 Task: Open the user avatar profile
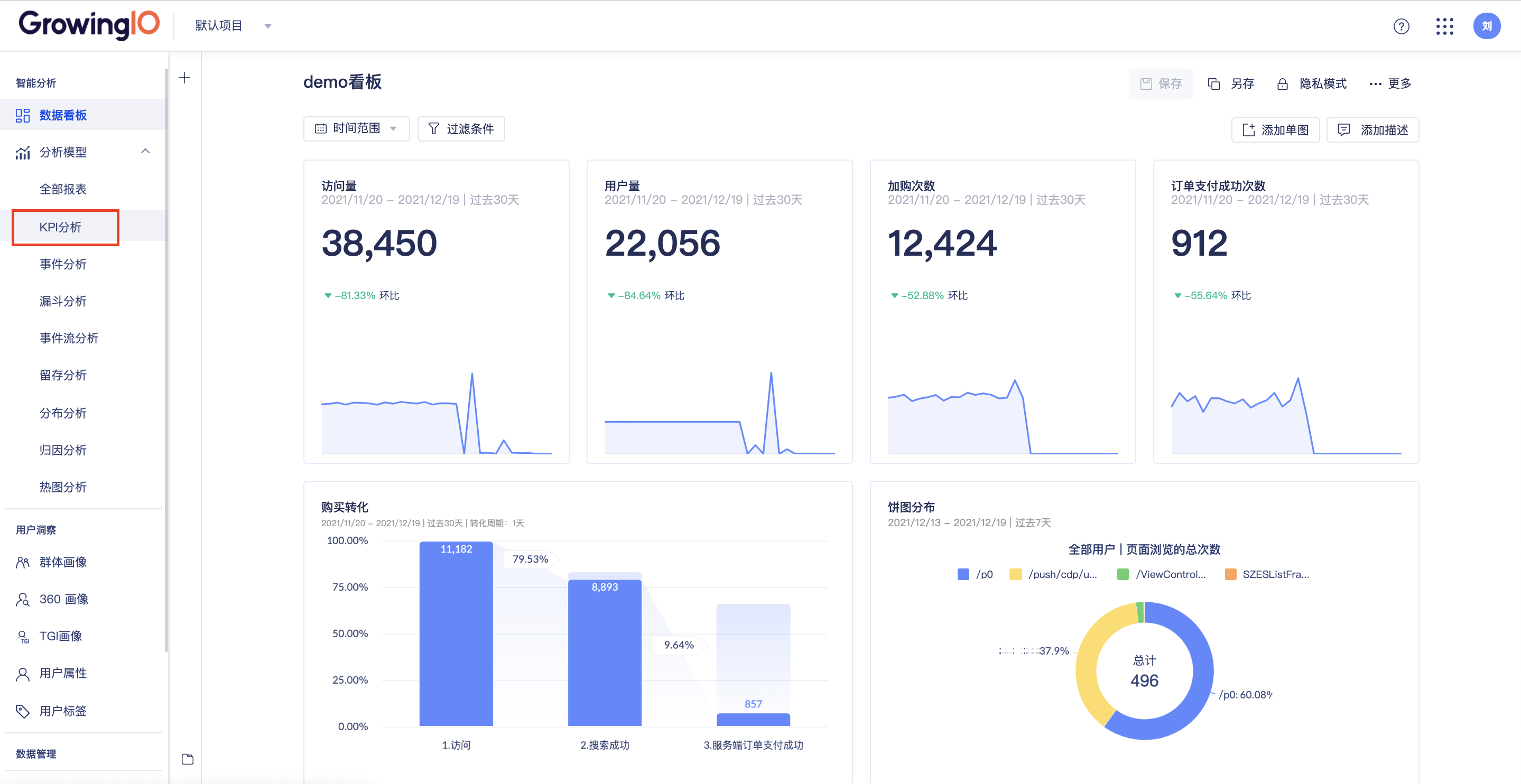point(1487,26)
